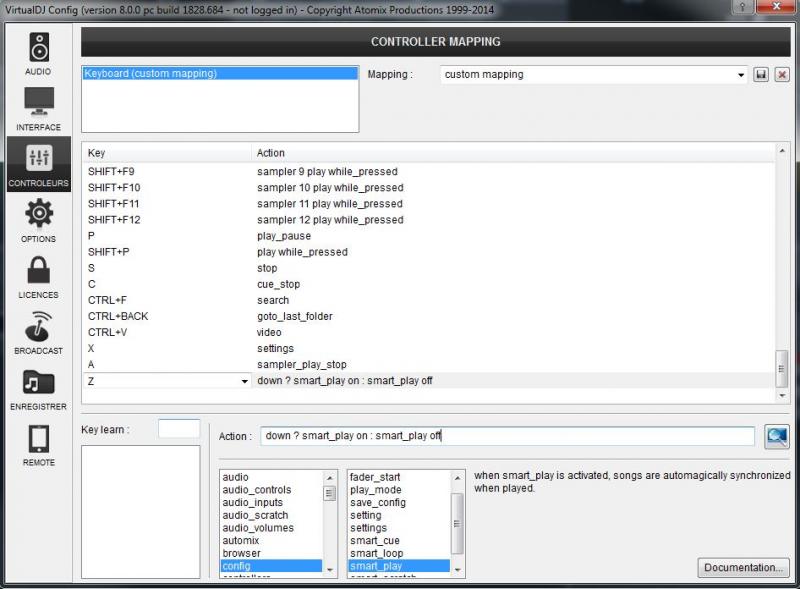Save the mapping with the floppy disk icon
This screenshot has width=800, height=589.
pos(761,74)
